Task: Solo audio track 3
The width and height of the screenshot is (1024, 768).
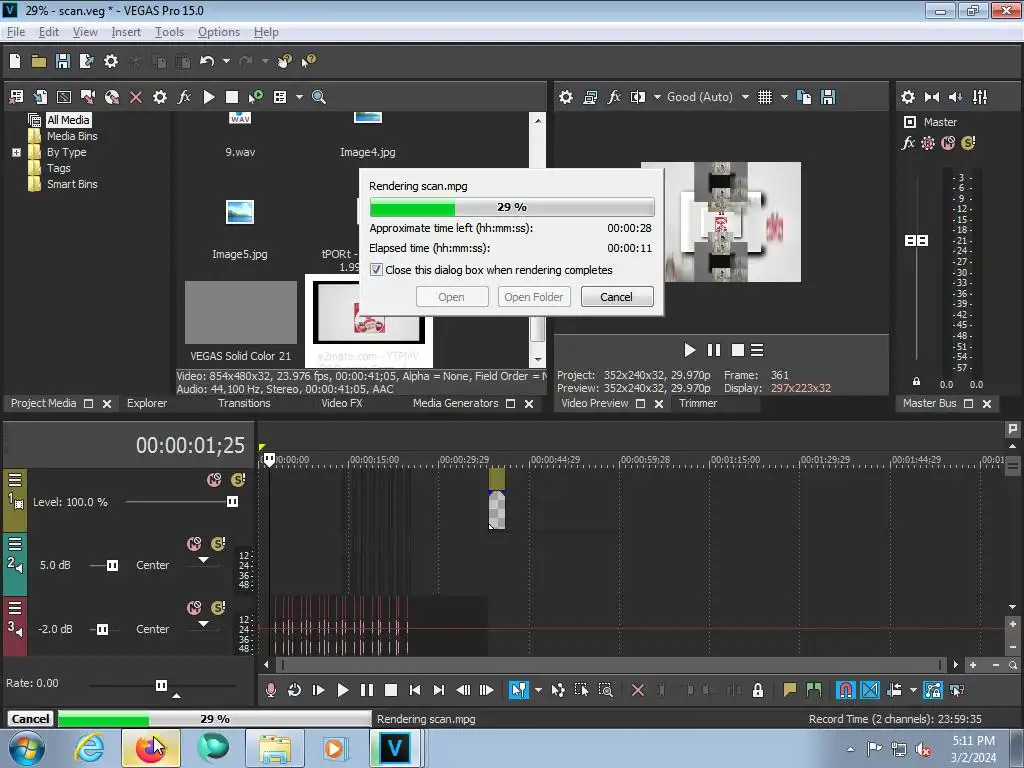Action: [x=218, y=608]
